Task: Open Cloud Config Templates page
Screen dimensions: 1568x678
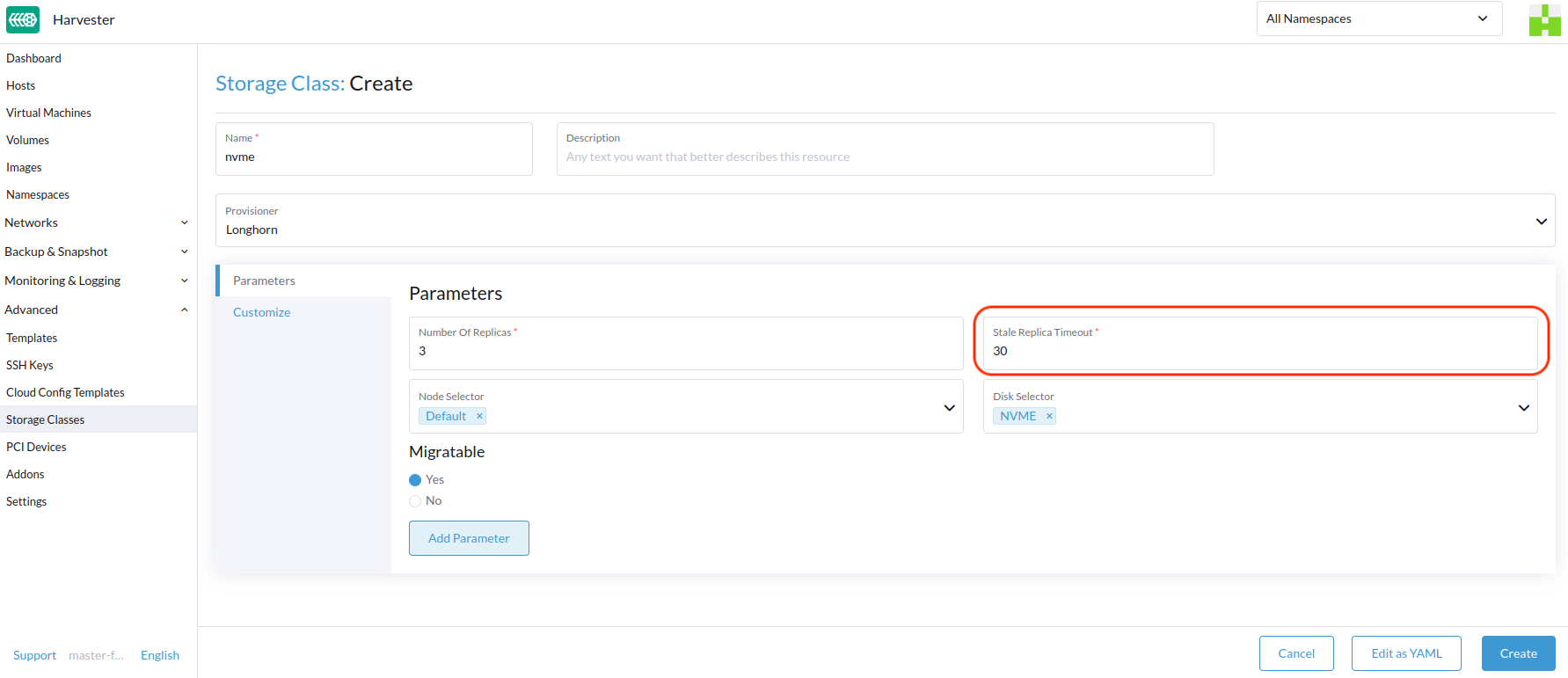Action: coord(98,392)
